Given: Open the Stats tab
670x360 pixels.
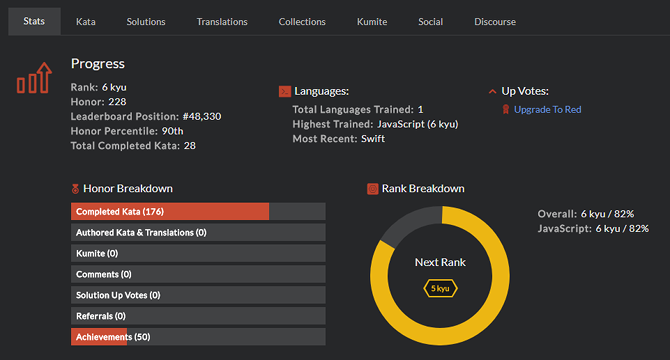Looking at the screenshot, I should click(x=34, y=21).
